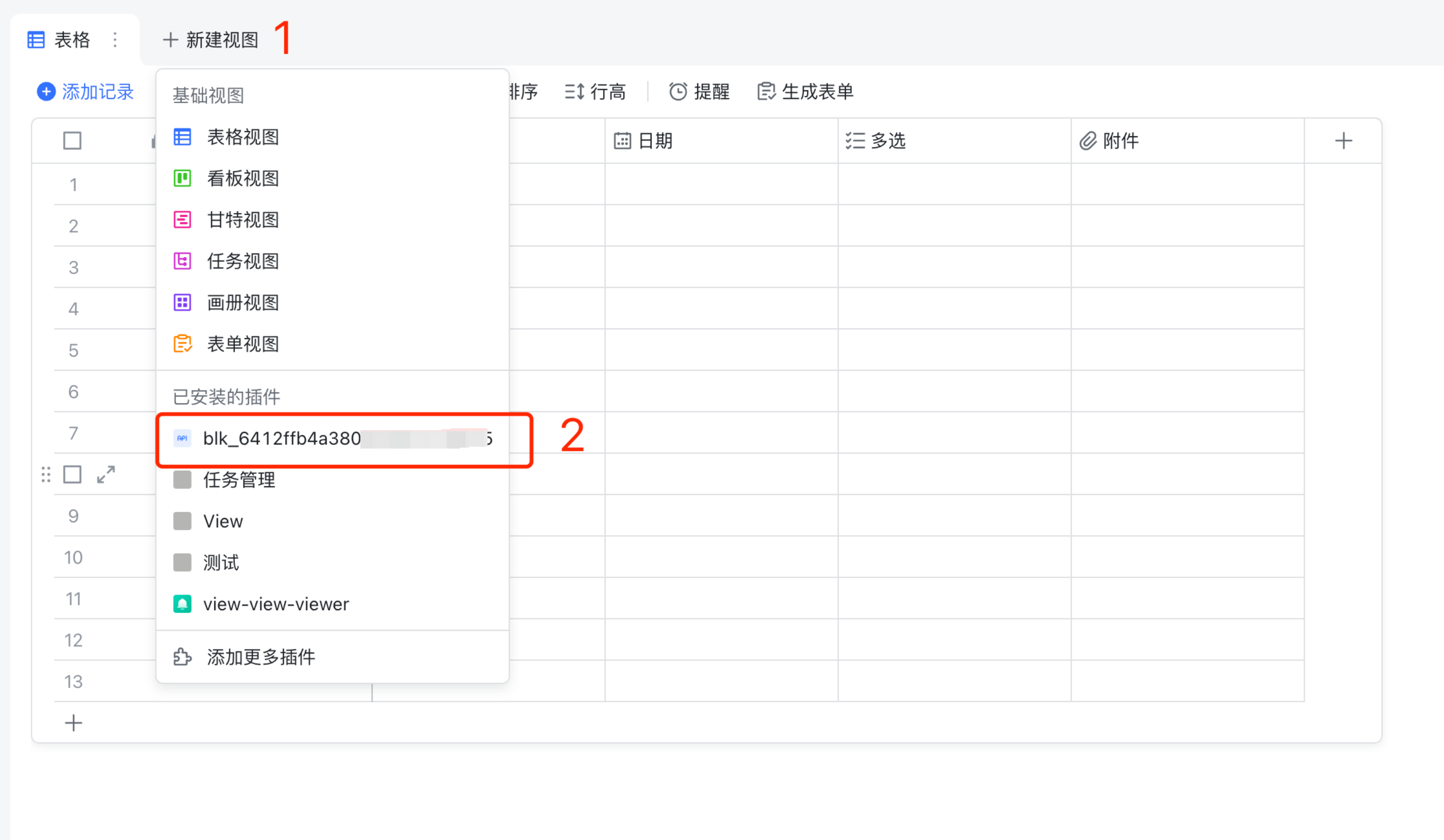Pick the gallery view (画册视图) icon
The width and height of the screenshot is (1444, 840).
click(182, 302)
